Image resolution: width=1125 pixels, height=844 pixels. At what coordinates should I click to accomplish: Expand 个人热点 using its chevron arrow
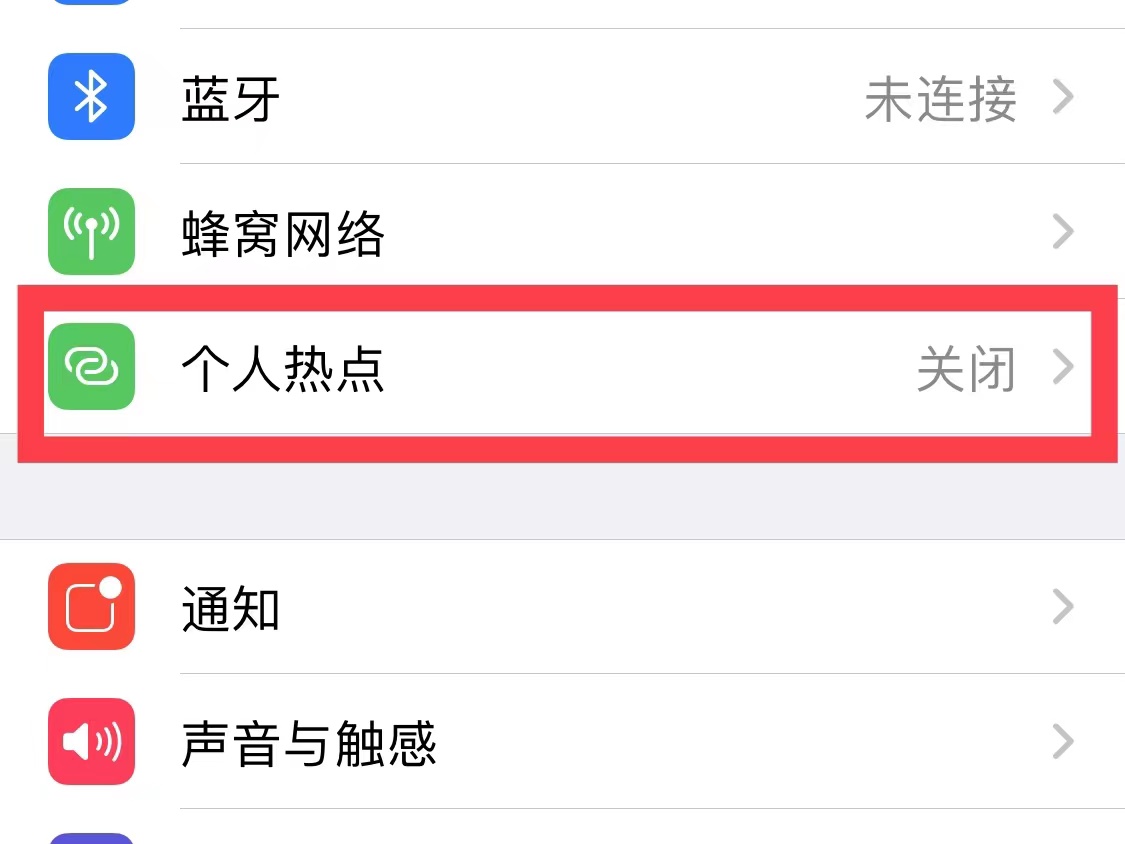point(1063,366)
